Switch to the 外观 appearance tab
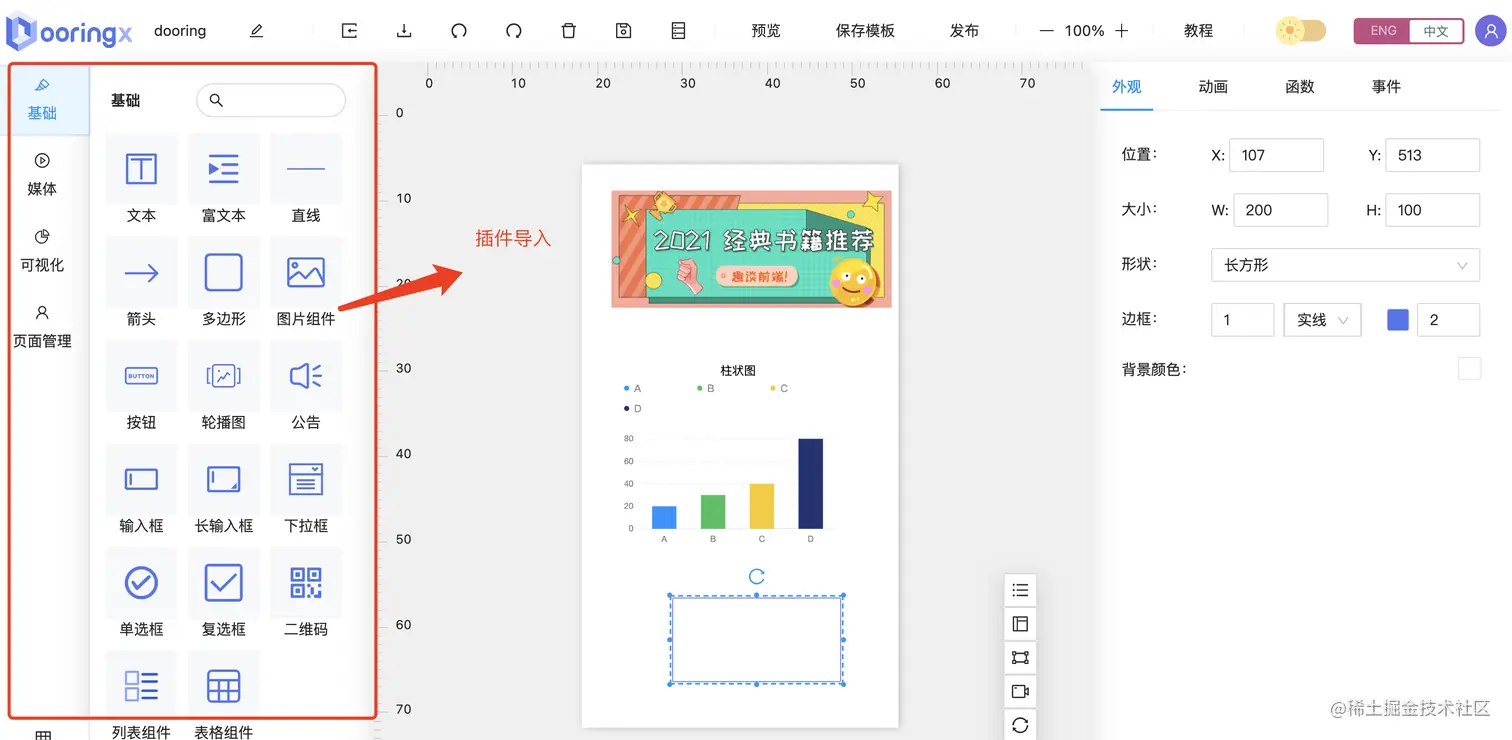This screenshot has height=740, width=1512. click(1127, 87)
